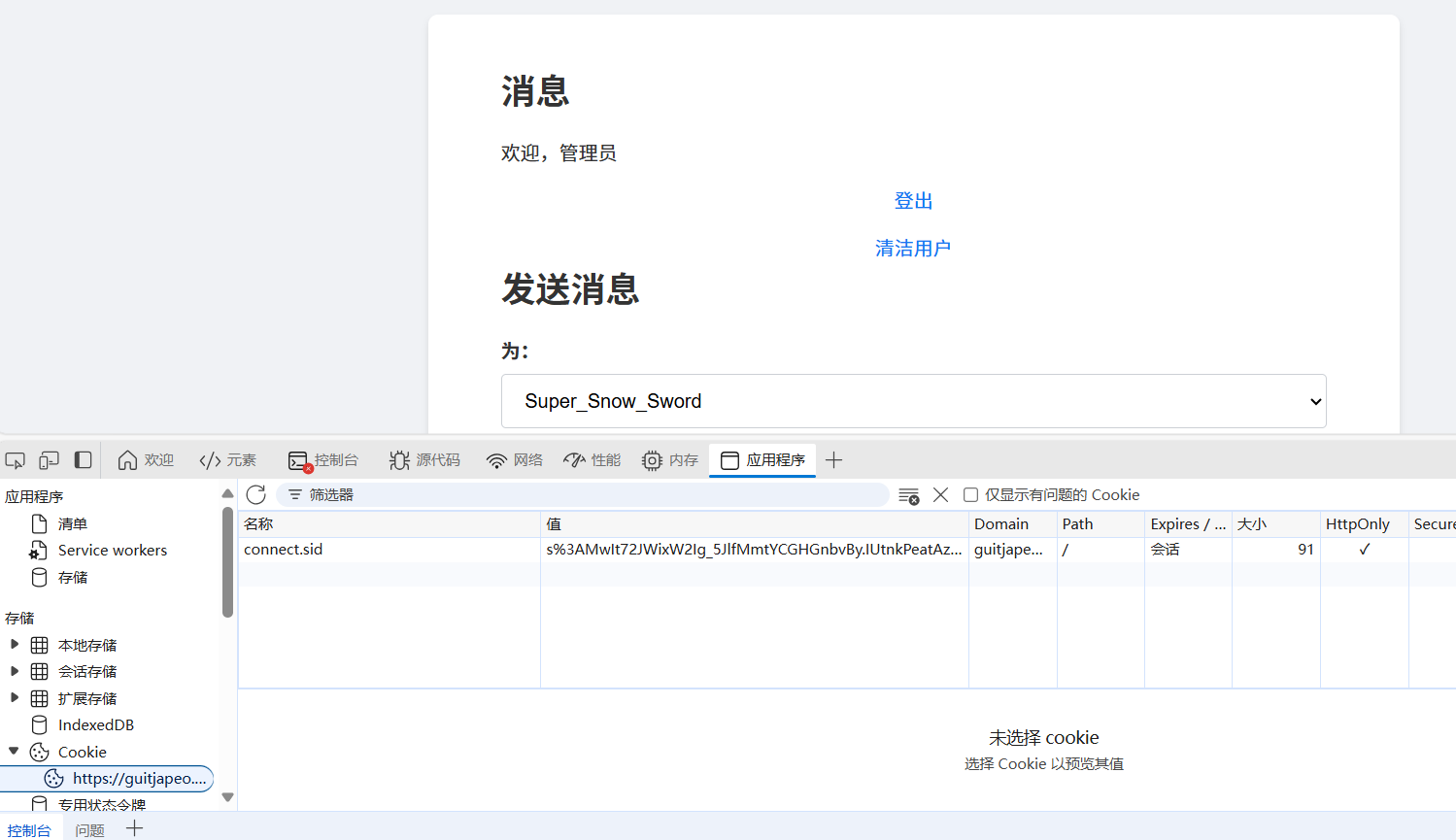The width and height of the screenshot is (1456, 840).
Task: Open drawer 问题 tab at bottom
Action: pyautogui.click(x=89, y=830)
